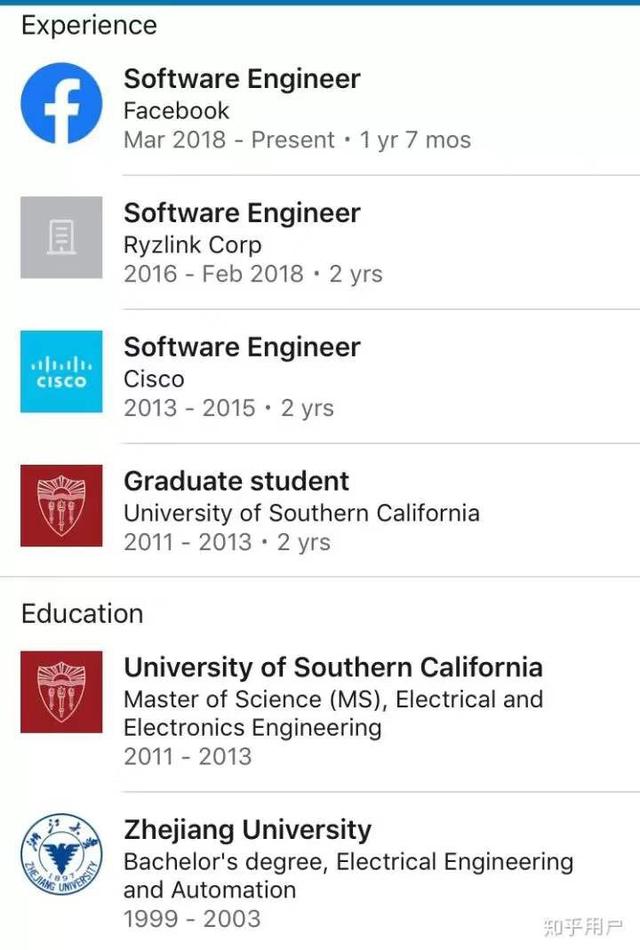Click the Facebook company logo
This screenshot has width=640, height=950.
tap(61, 104)
